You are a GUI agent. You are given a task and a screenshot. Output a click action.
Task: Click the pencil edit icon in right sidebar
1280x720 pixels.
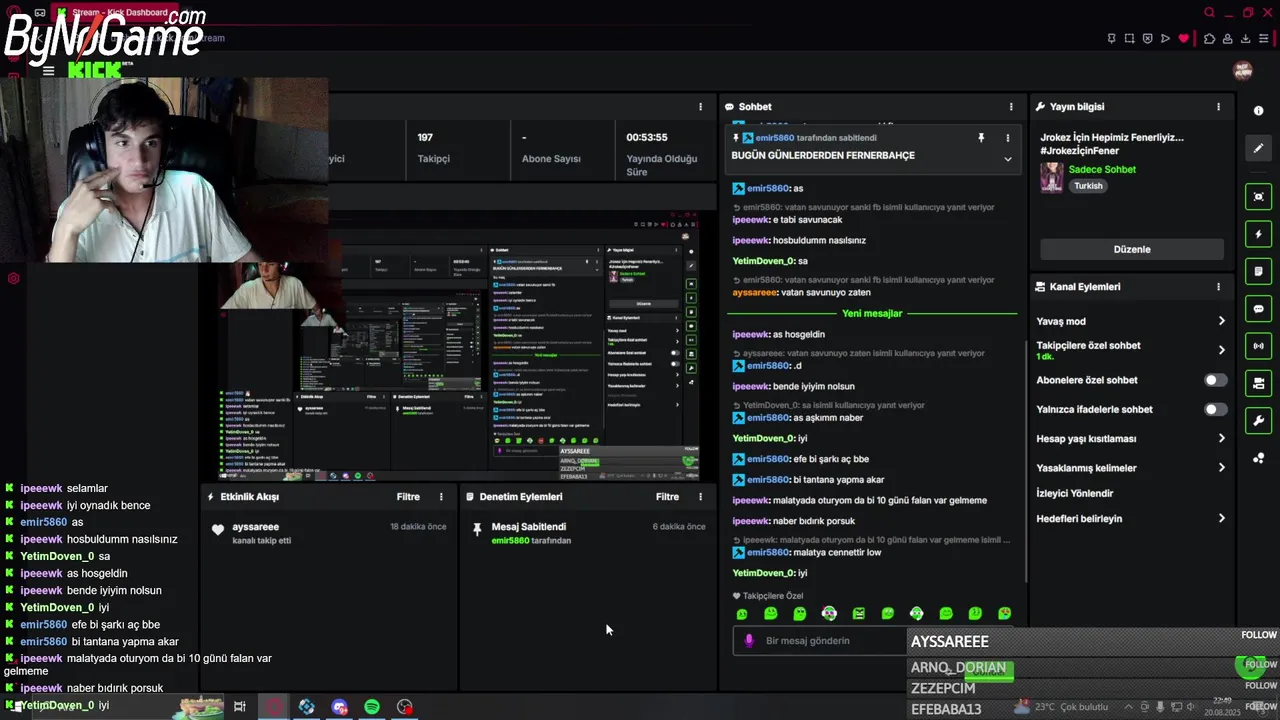coord(1258,148)
